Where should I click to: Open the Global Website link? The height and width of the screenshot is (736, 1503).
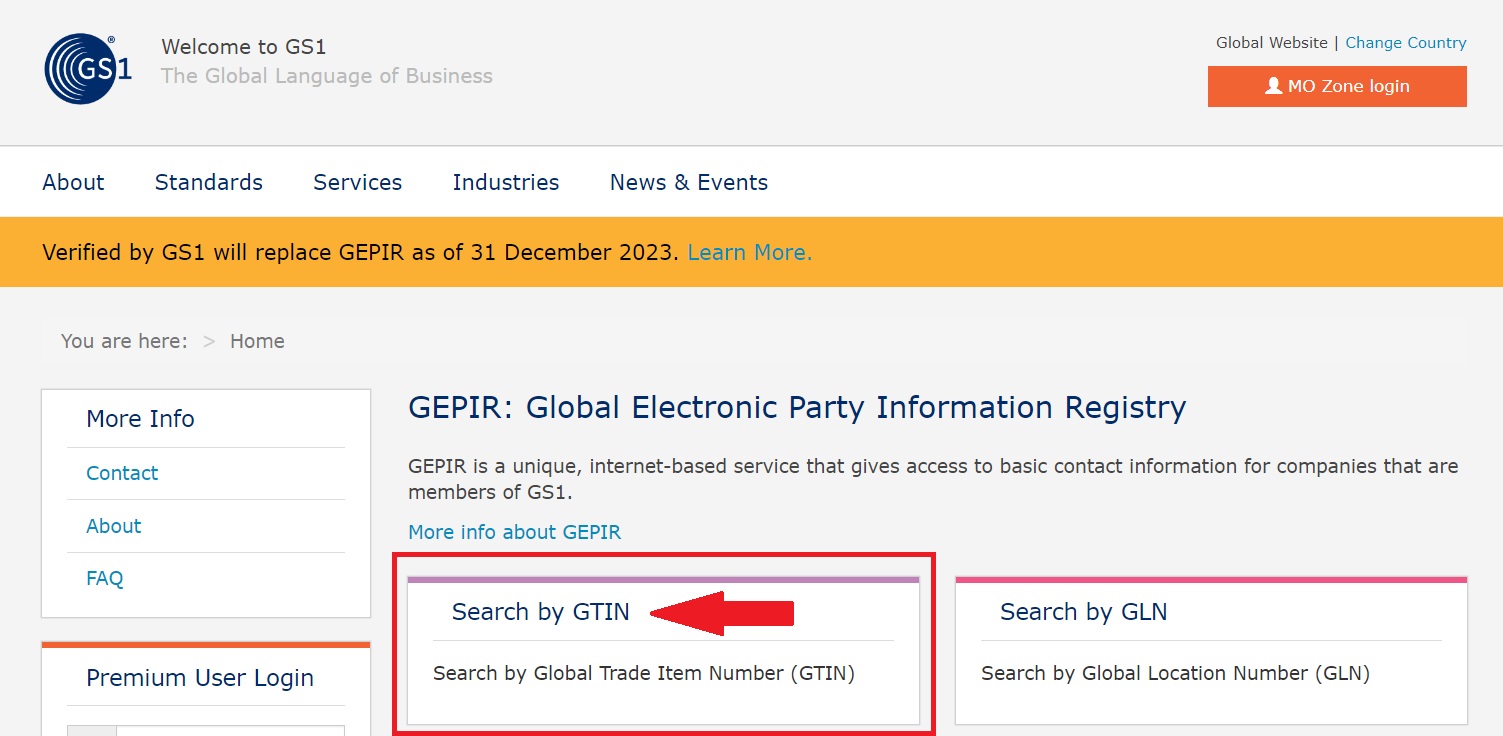pyautogui.click(x=1271, y=43)
